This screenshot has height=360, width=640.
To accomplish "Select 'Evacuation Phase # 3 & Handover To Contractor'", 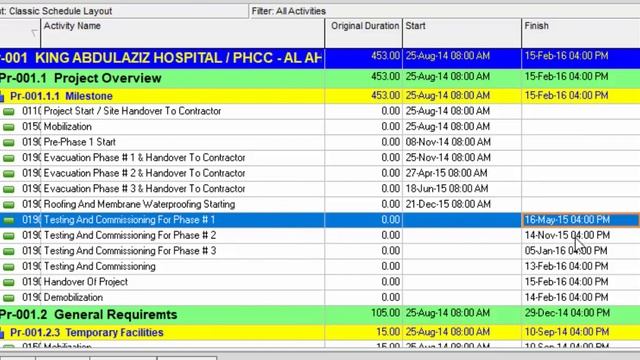I will click(x=144, y=189).
